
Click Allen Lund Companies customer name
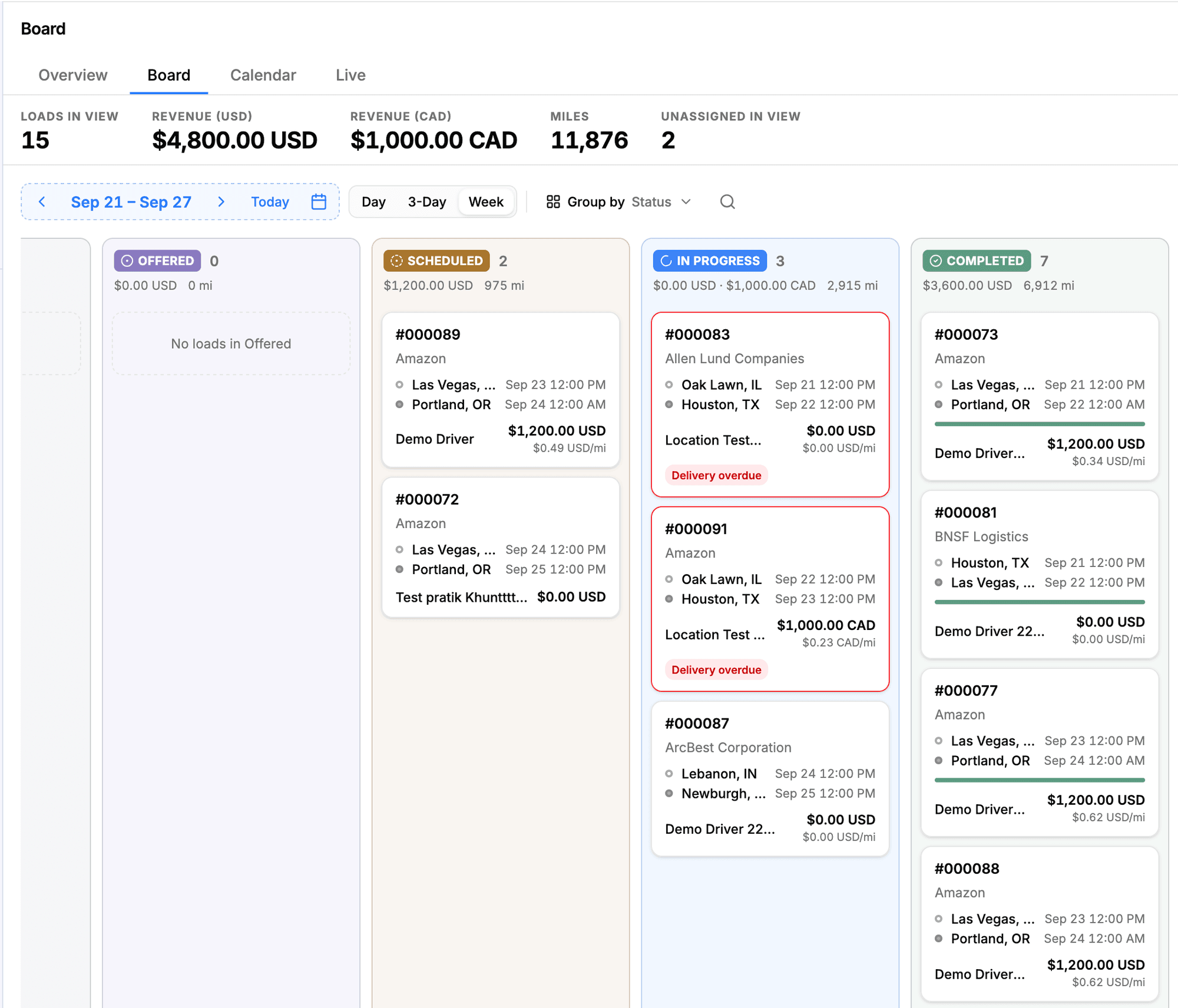tap(734, 359)
